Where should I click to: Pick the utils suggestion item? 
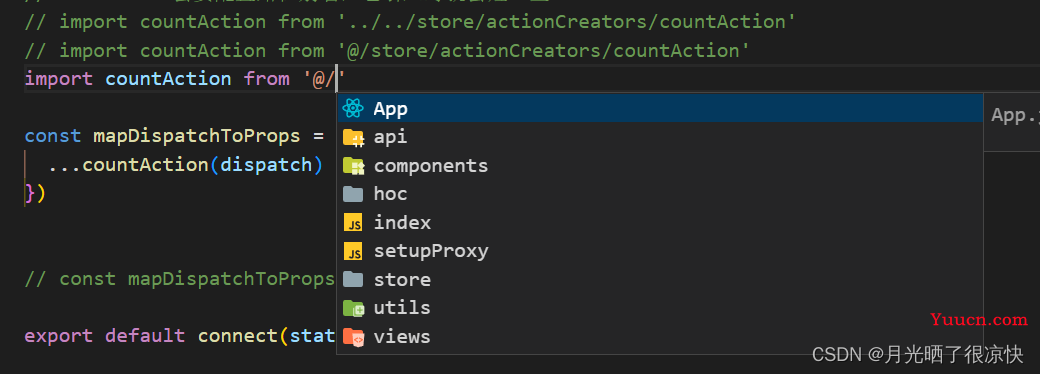click(x=660, y=308)
